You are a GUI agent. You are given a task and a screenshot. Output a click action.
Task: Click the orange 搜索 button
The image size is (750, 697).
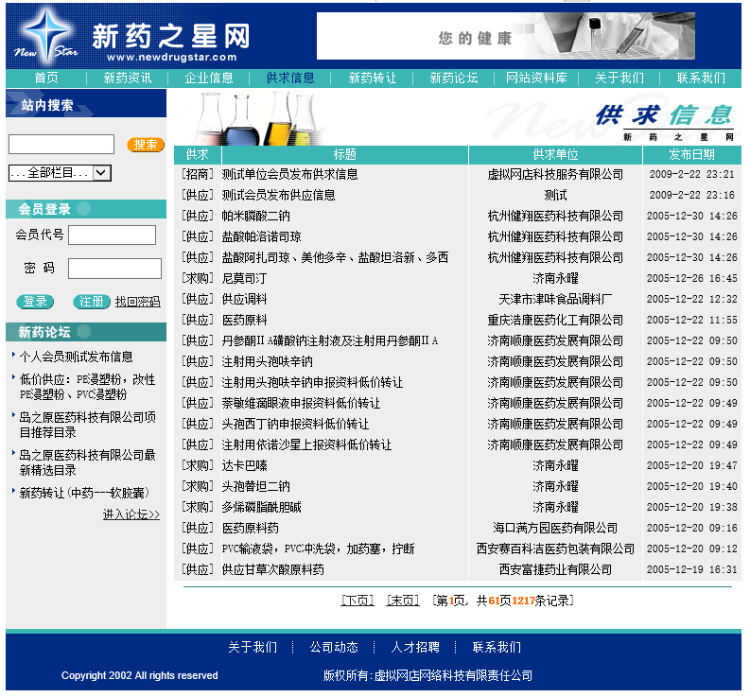pyautogui.click(x=145, y=144)
